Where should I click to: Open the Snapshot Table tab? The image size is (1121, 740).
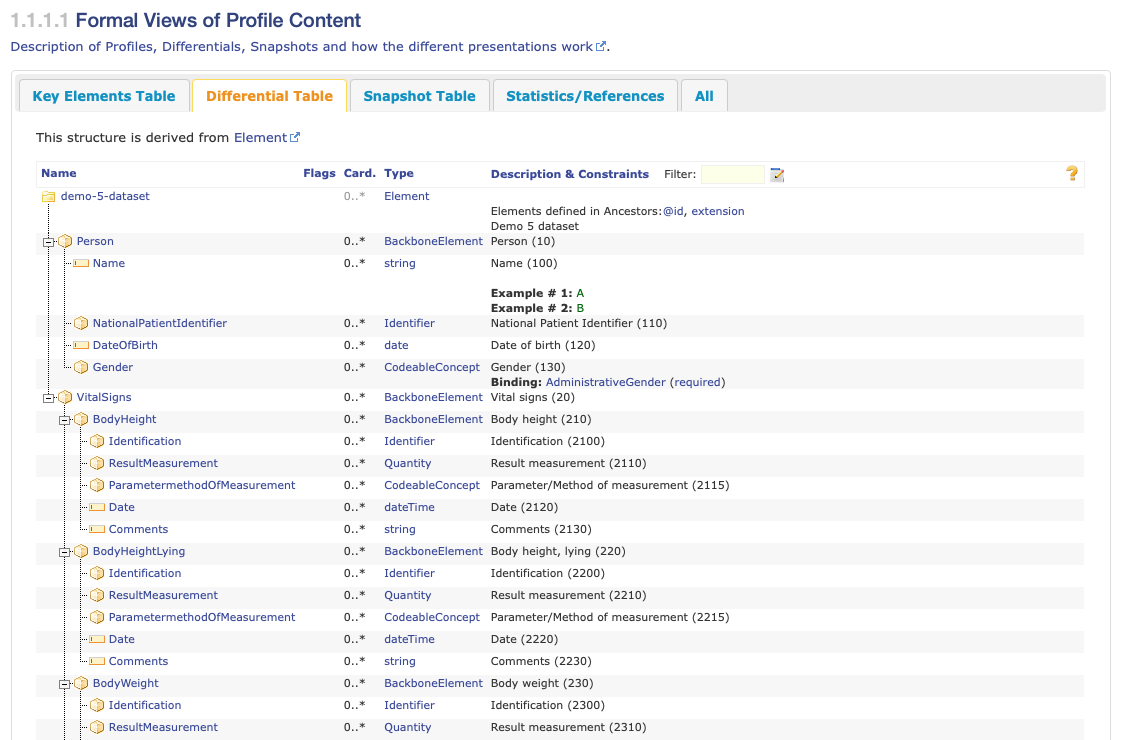(419, 96)
